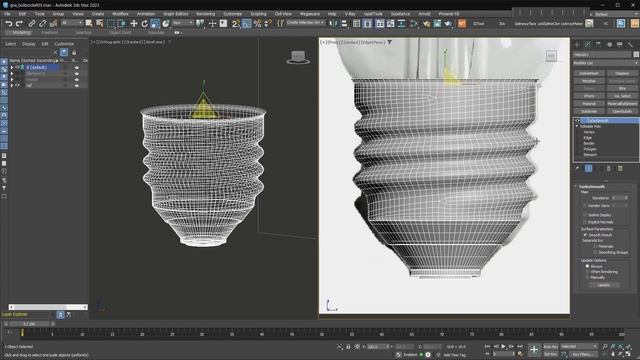Toggle TurboSmooth modifier eye icon

tap(577, 121)
